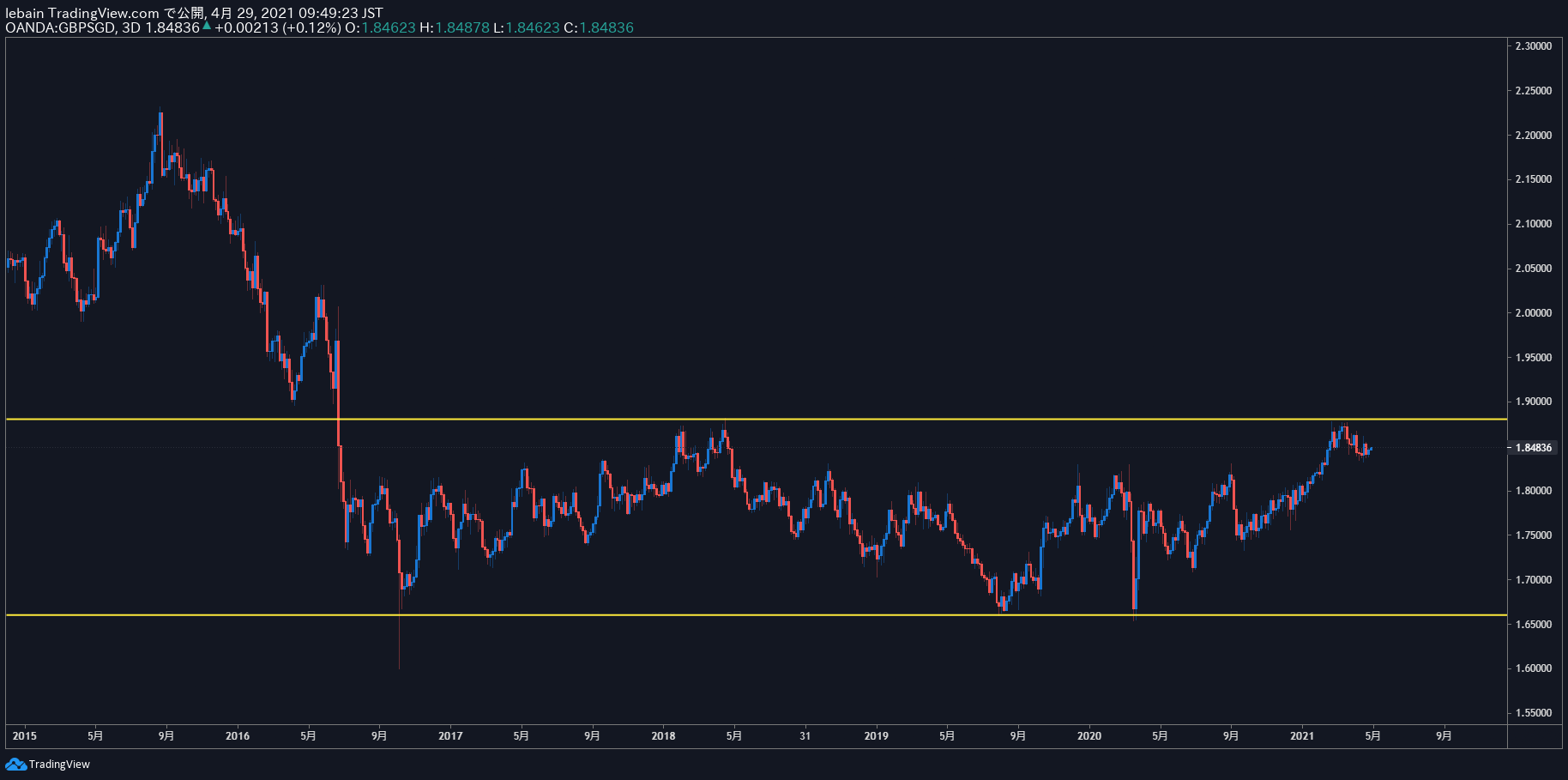Click the 1.95000 price axis label
This screenshot has height=780, width=1568.
click(1533, 358)
